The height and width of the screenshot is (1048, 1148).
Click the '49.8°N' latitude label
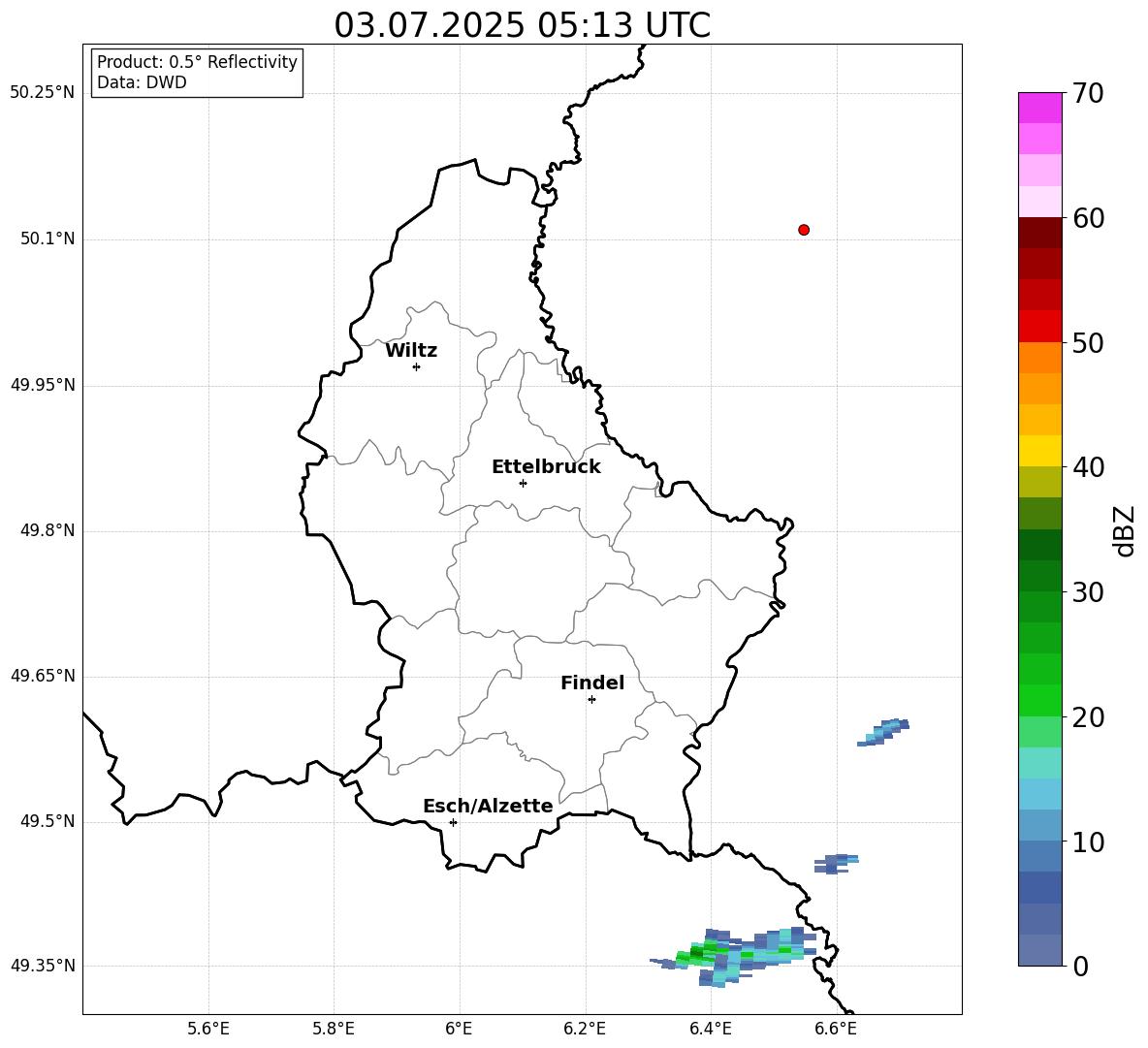48,530
